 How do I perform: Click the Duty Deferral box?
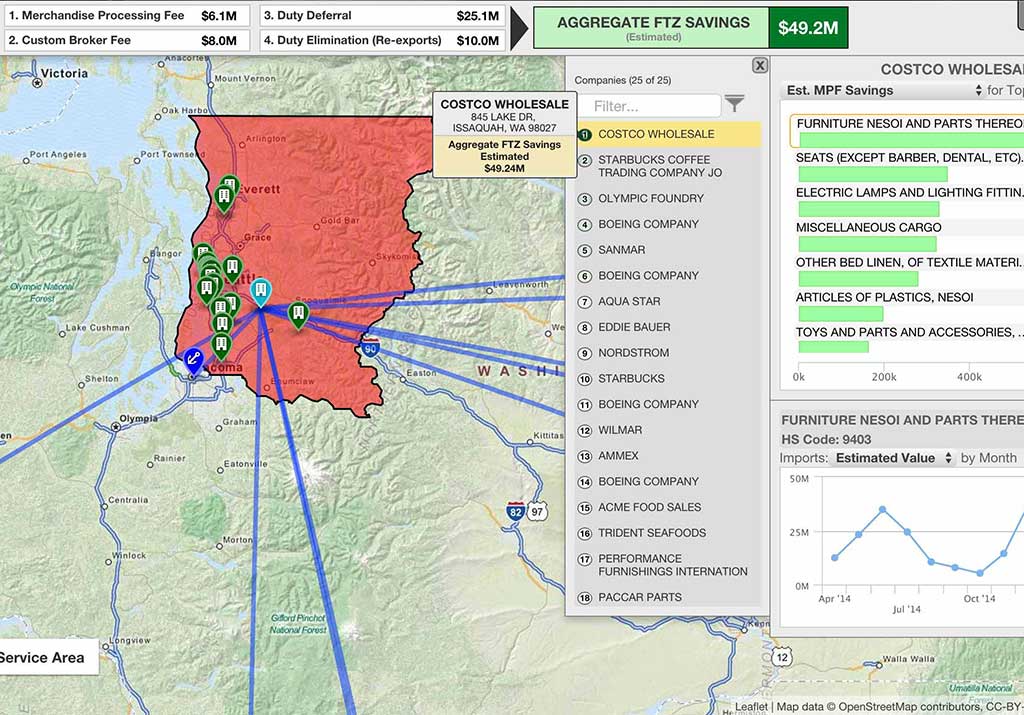click(x=383, y=16)
